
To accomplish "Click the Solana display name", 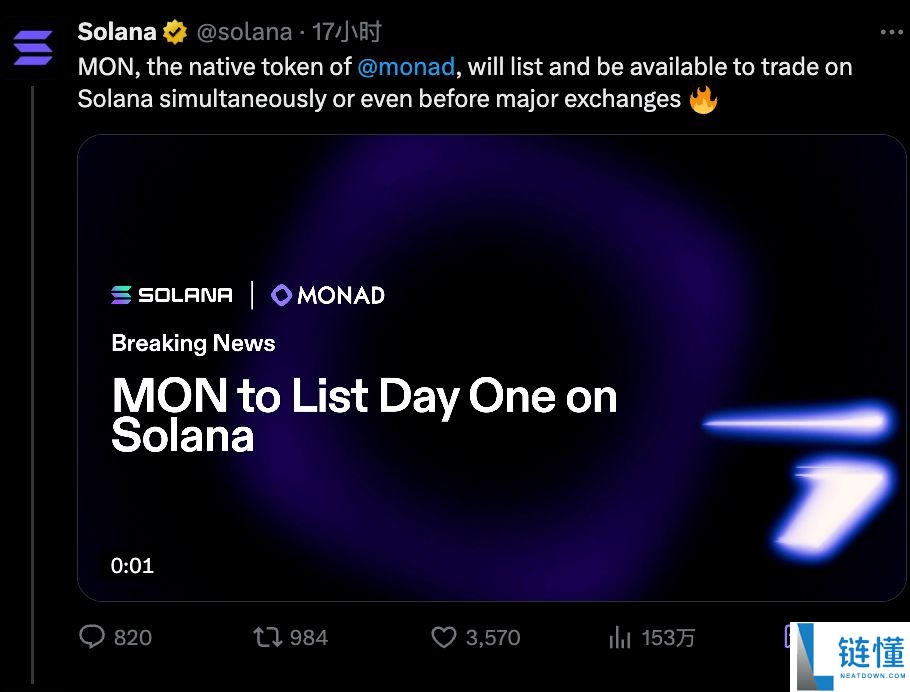I will 117,33.
